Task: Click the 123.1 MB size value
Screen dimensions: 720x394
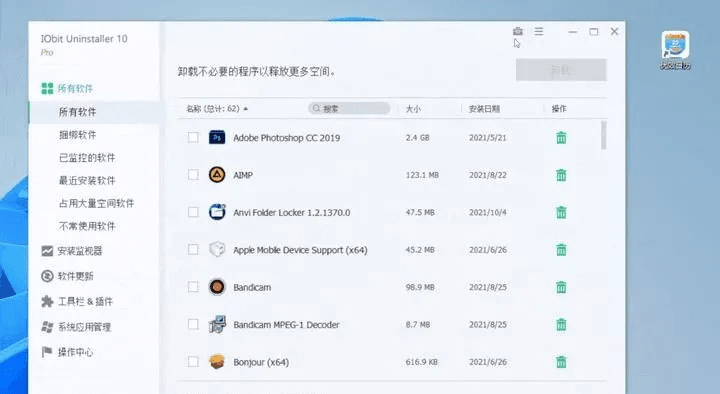Action: [x=422, y=175]
